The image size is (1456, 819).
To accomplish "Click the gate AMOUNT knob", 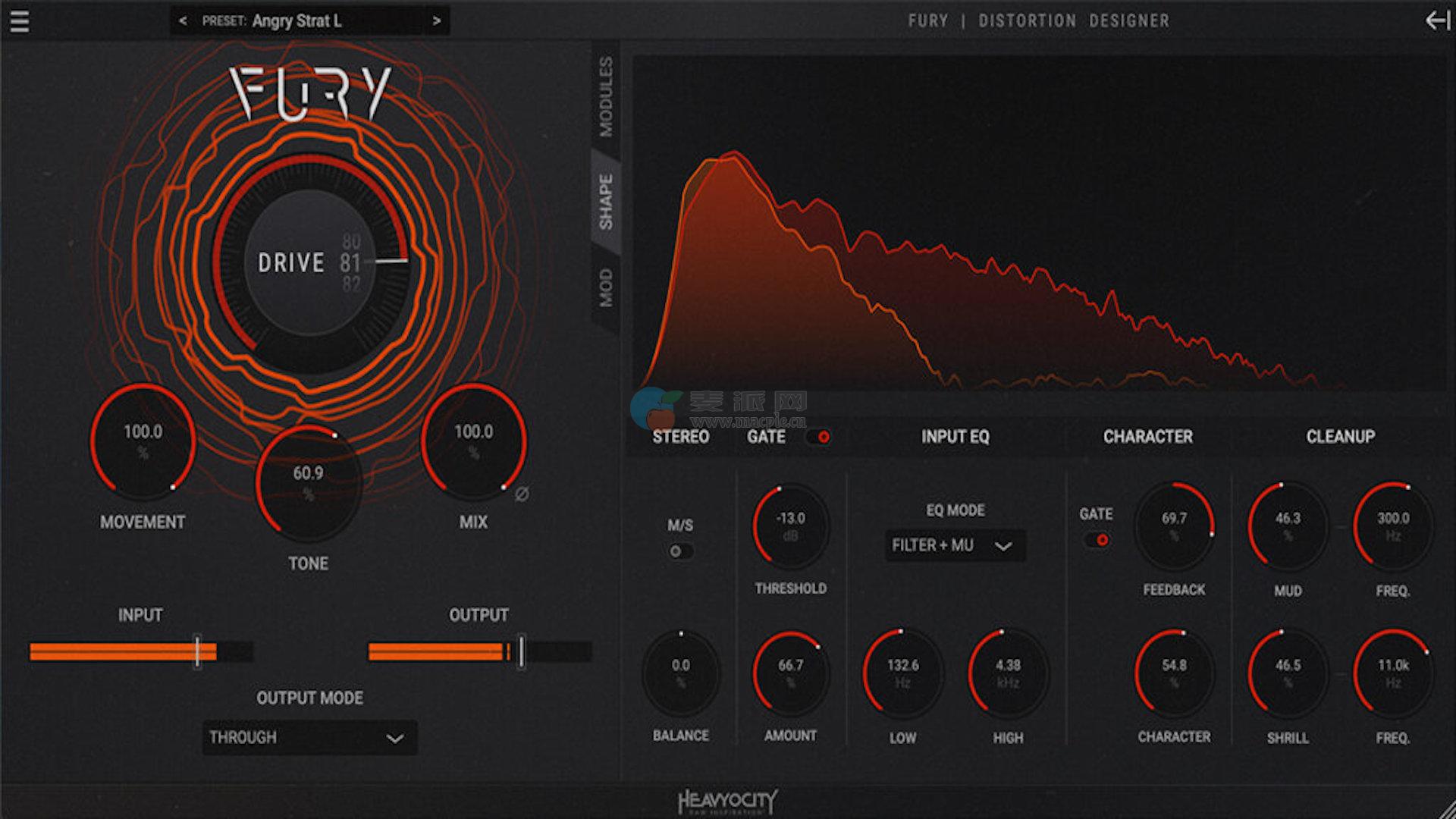I will click(790, 673).
